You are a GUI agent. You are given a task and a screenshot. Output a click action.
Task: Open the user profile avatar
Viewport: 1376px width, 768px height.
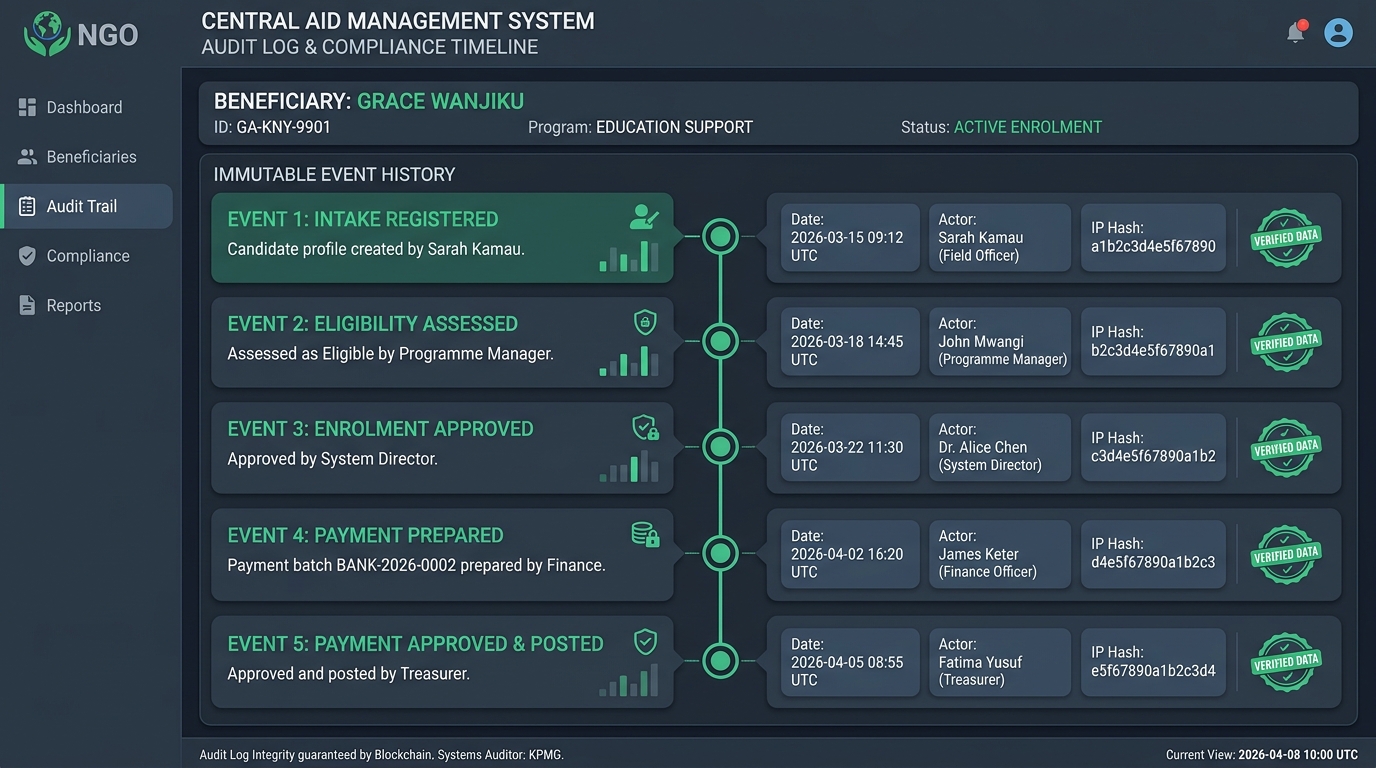(1338, 32)
